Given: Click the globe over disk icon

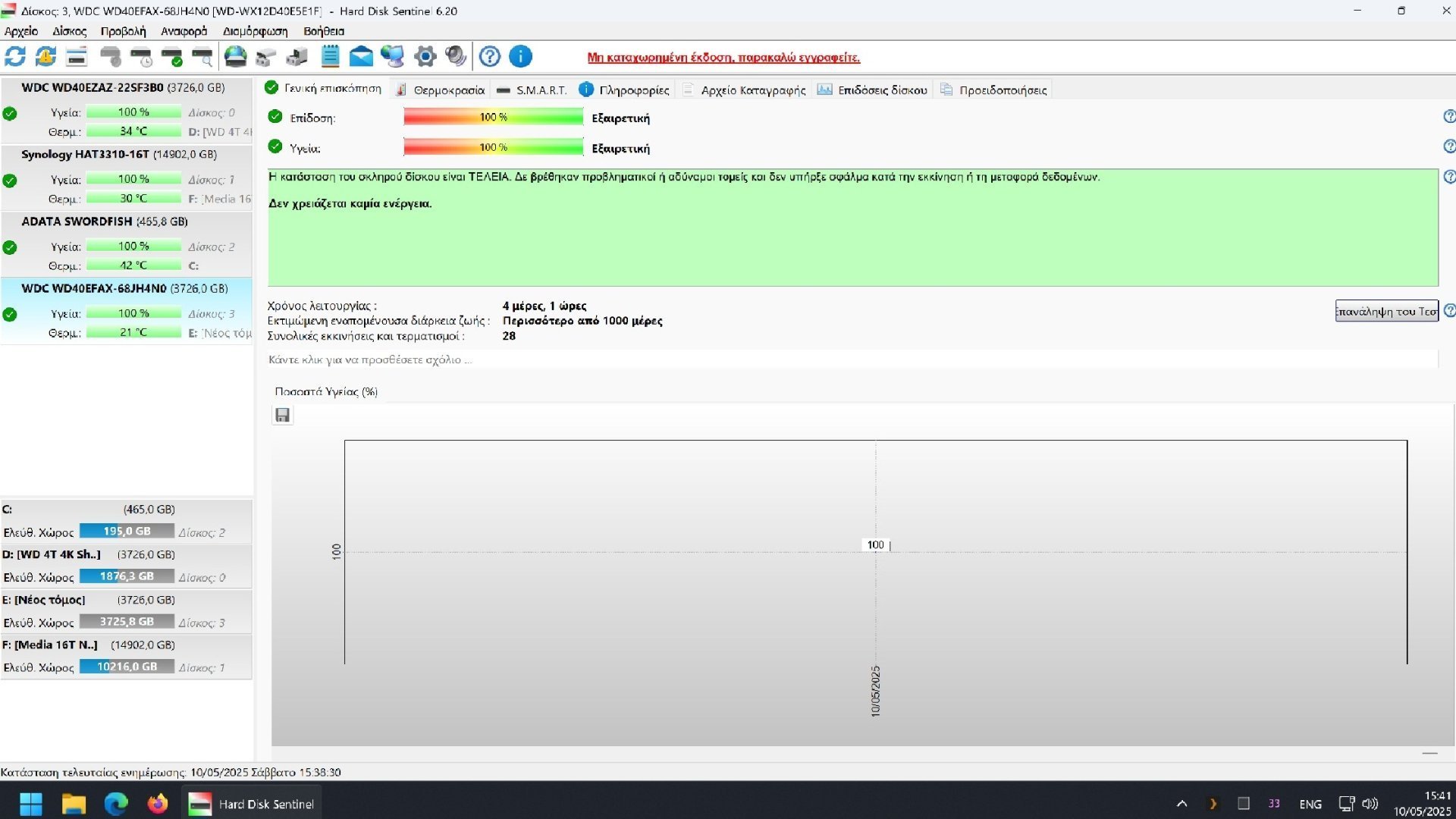Looking at the screenshot, I should coord(236,56).
